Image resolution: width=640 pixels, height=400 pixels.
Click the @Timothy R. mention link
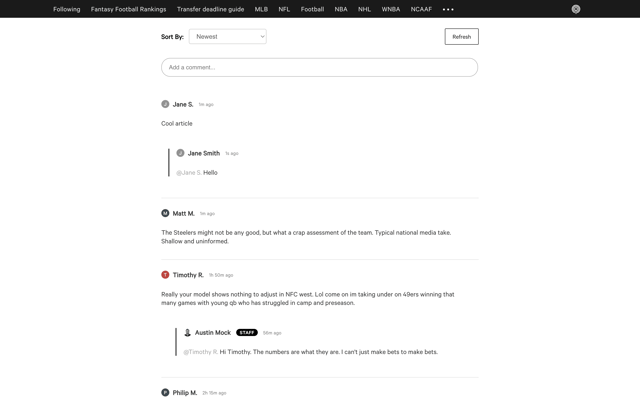[x=200, y=352]
